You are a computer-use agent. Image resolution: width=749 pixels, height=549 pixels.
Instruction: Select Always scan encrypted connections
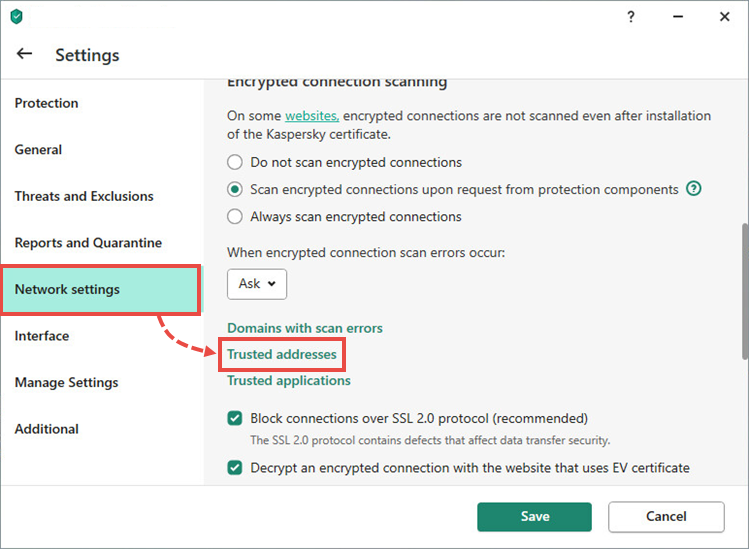click(x=235, y=216)
